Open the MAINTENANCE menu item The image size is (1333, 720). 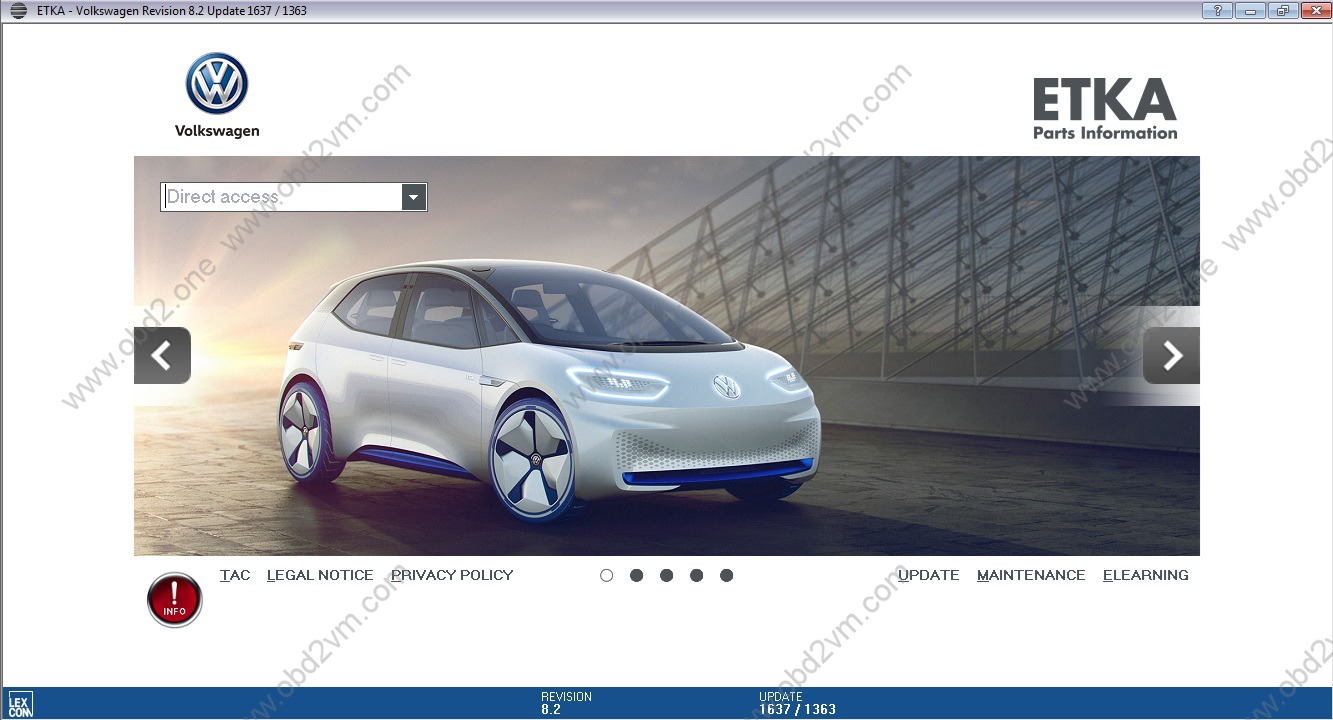coord(1031,575)
